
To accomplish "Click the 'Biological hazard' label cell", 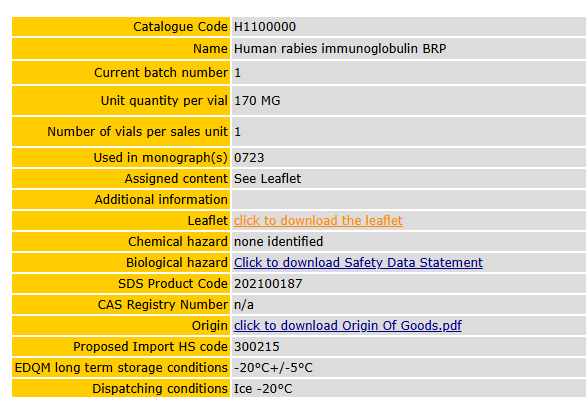I will pos(121,262).
